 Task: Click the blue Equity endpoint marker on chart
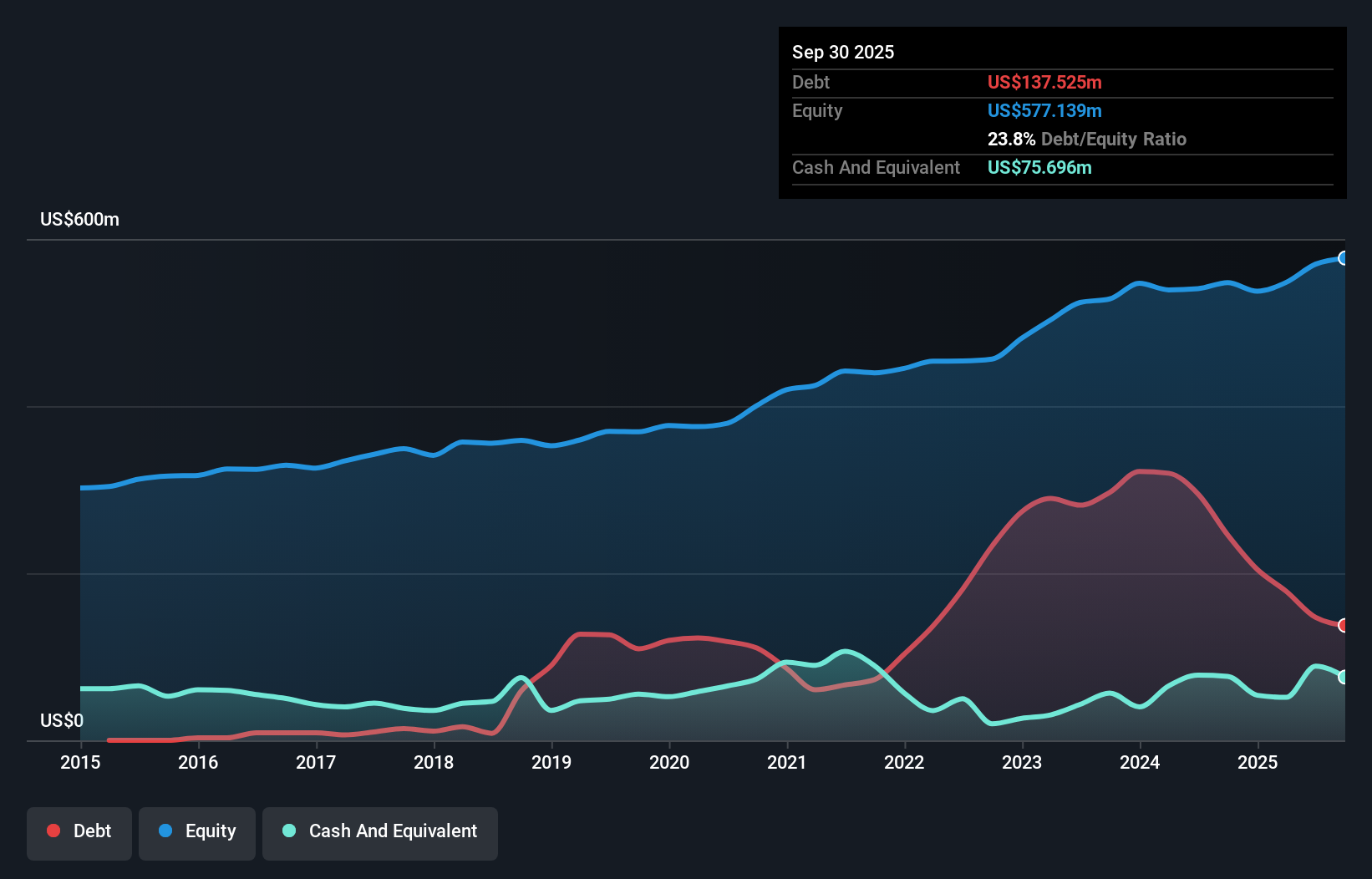pos(1343,259)
